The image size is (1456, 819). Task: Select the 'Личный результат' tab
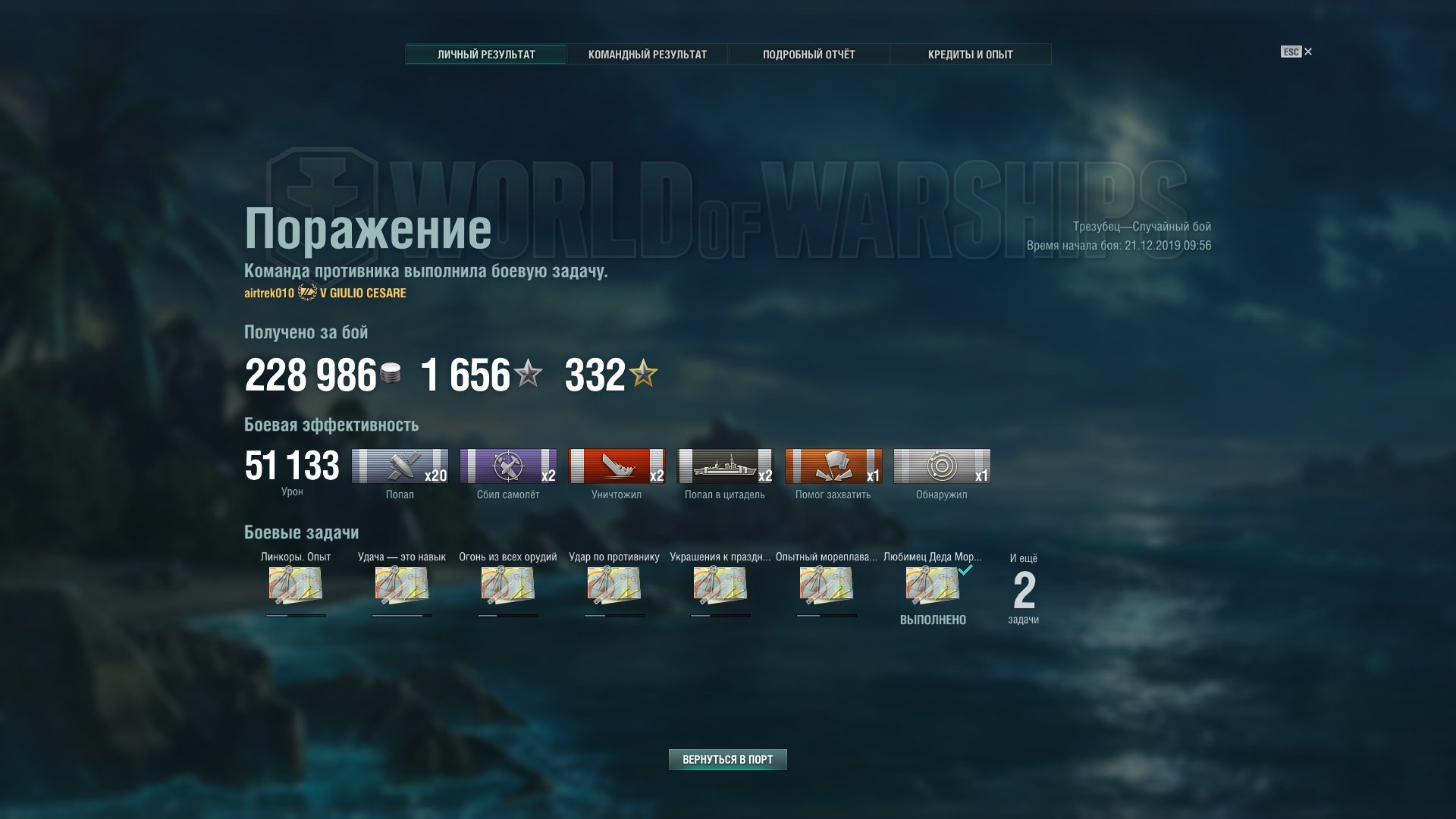point(486,55)
